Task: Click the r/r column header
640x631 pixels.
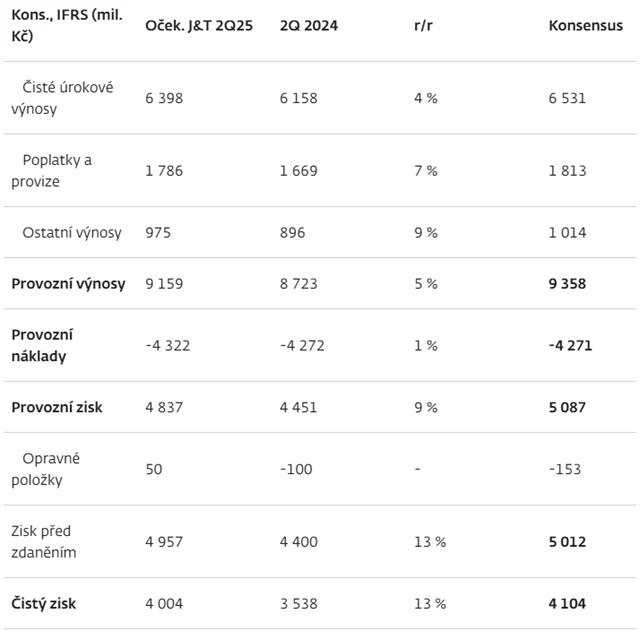Action: 423,26
